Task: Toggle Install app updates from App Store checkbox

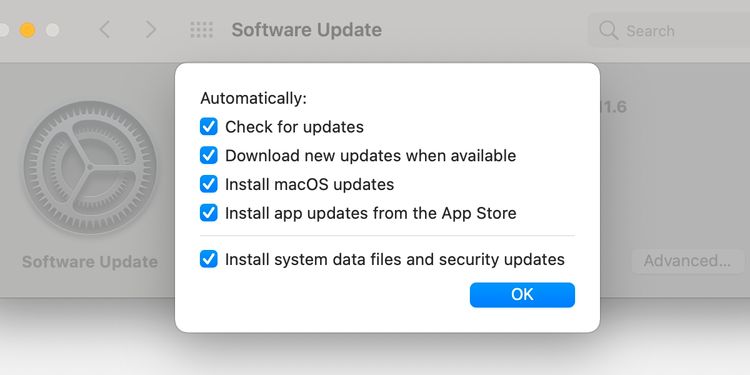Action: [x=209, y=213]
